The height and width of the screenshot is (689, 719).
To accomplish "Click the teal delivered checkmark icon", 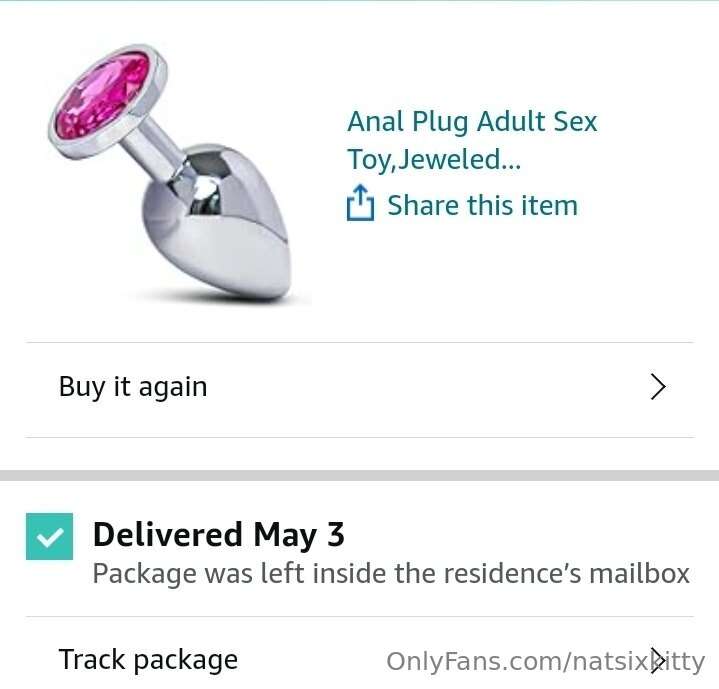I will [x=50, y=536].
